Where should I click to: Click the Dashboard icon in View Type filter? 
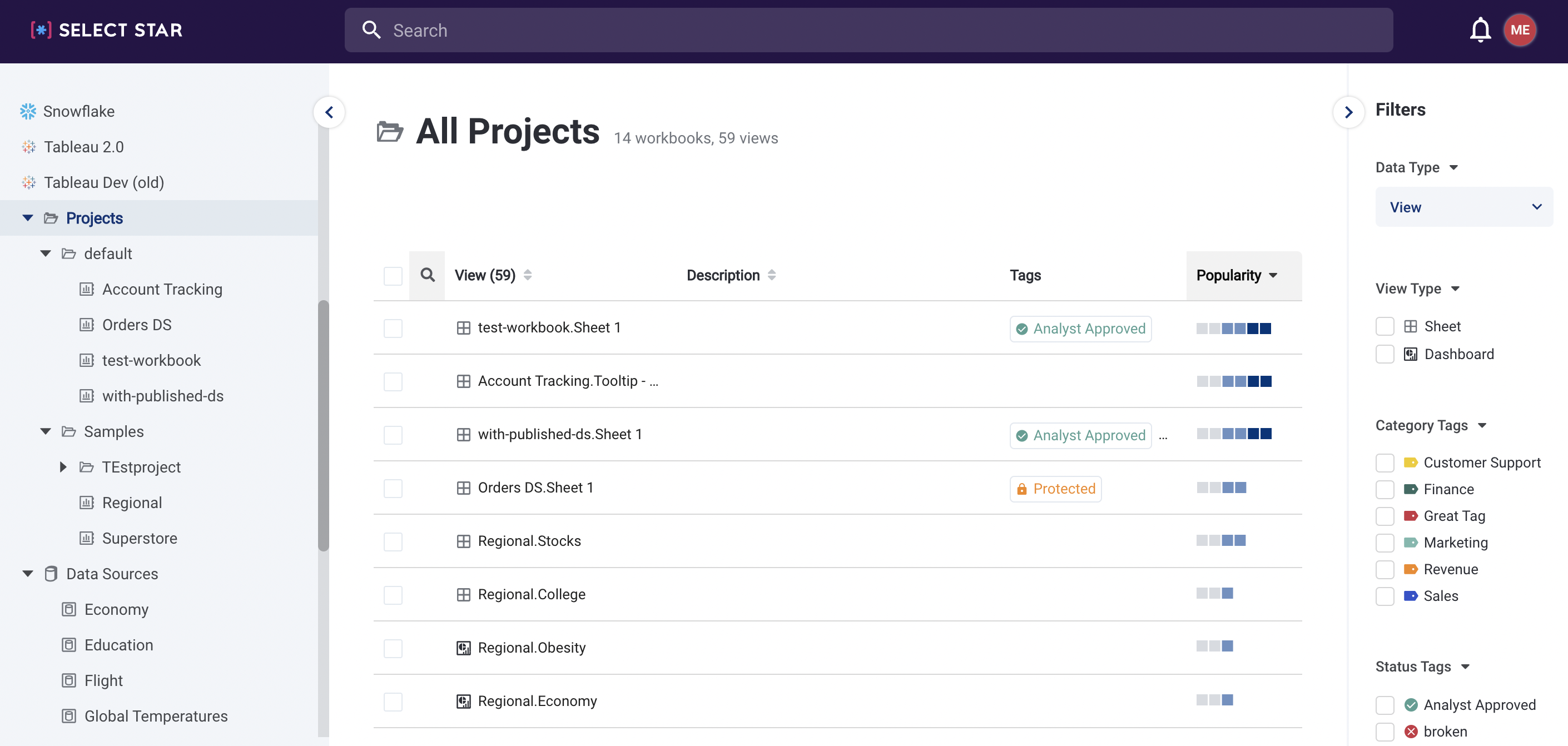tap(1410, 354)
